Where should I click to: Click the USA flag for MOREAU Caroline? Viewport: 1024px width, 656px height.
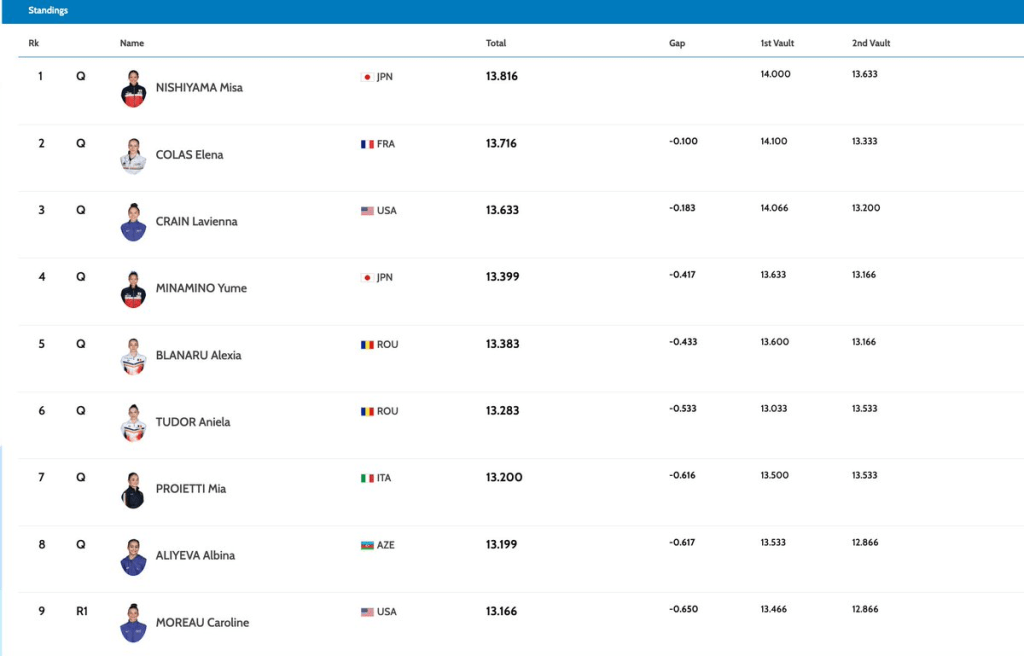(x=367, y=612)
